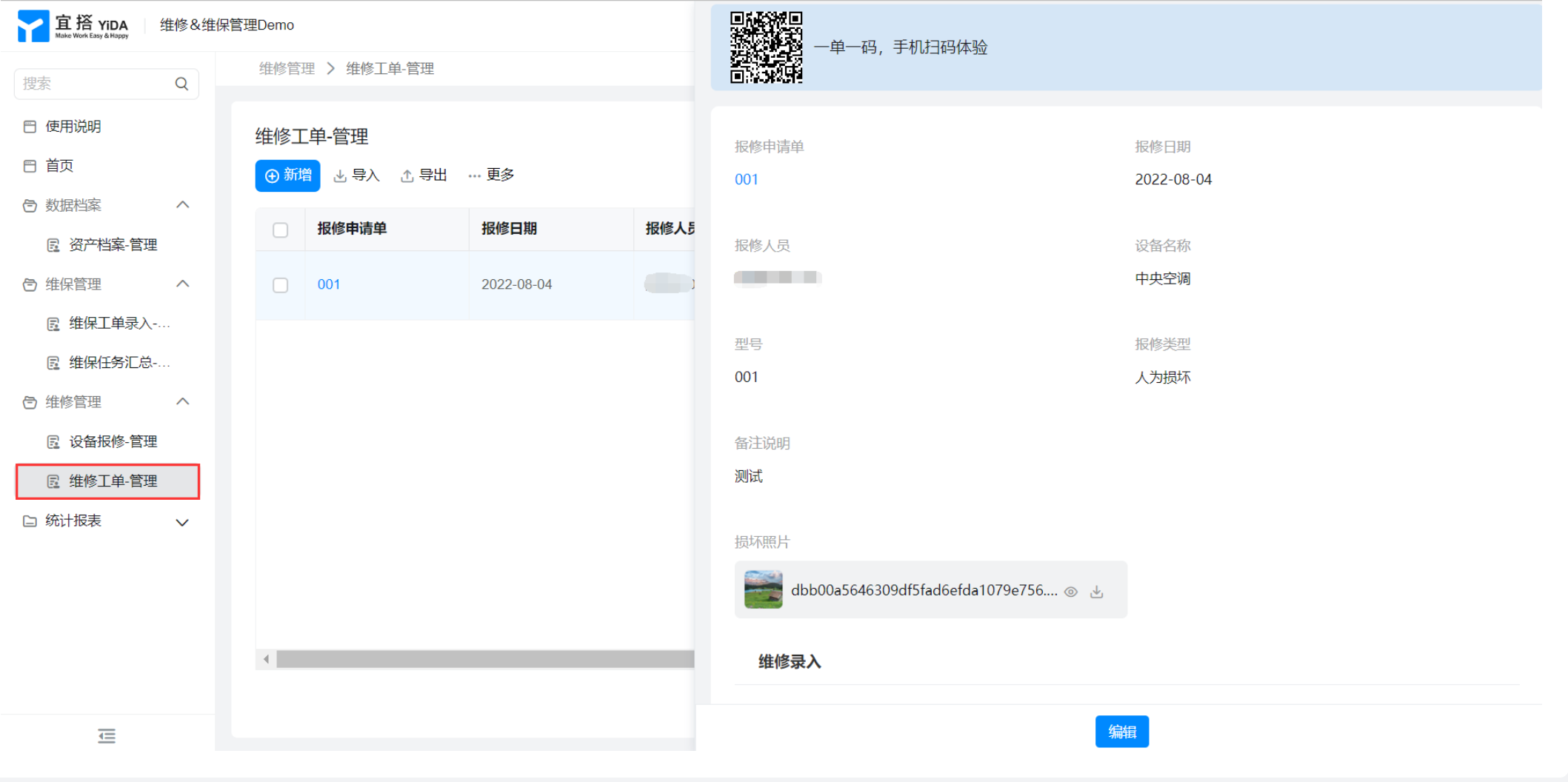The image size is (1568, 782).
Task: Click the blue 新增 button
Action: (x=287, y=176)
